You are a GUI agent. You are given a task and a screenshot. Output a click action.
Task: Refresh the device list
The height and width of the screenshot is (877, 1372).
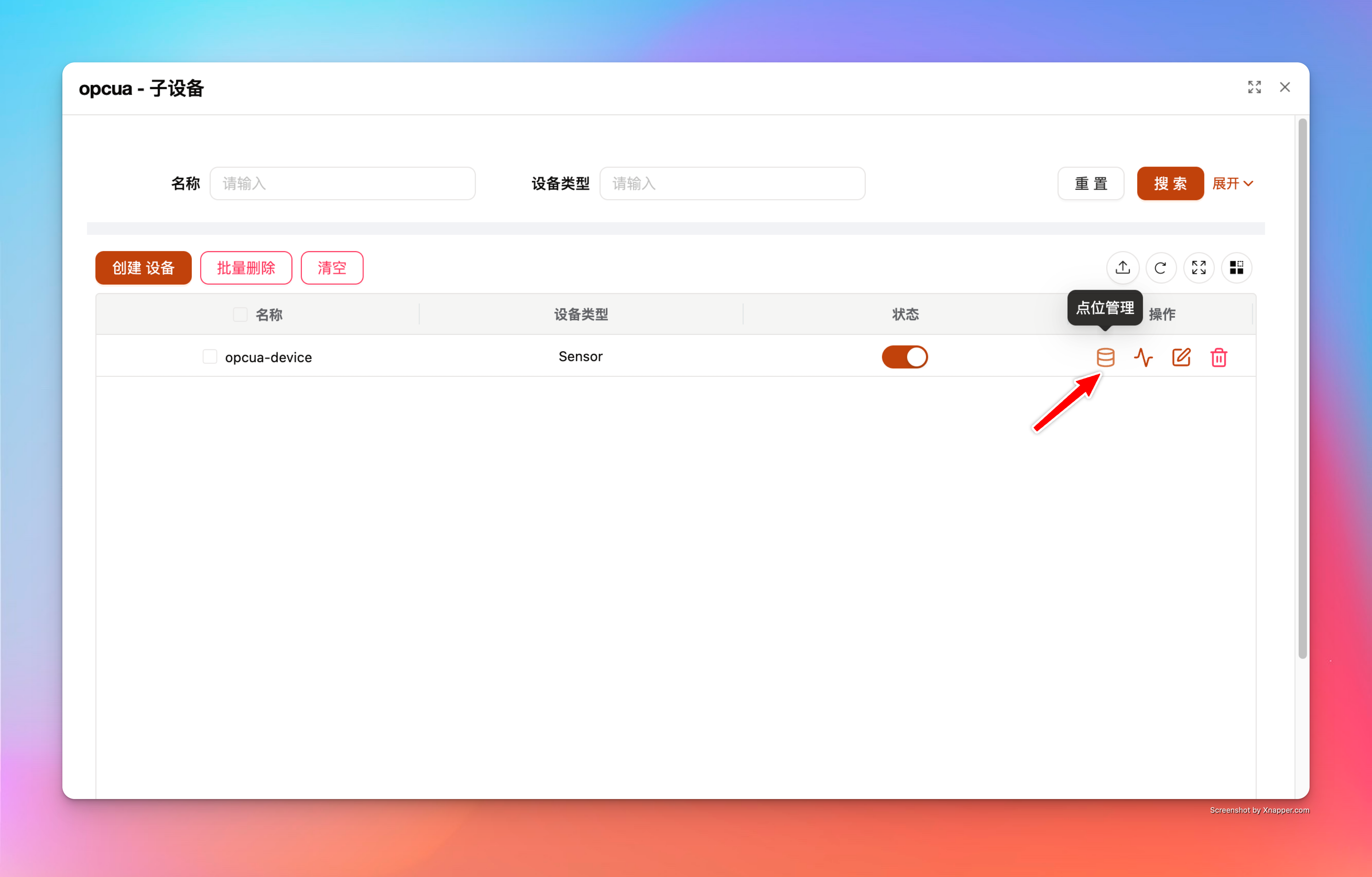pos(1161,268)
